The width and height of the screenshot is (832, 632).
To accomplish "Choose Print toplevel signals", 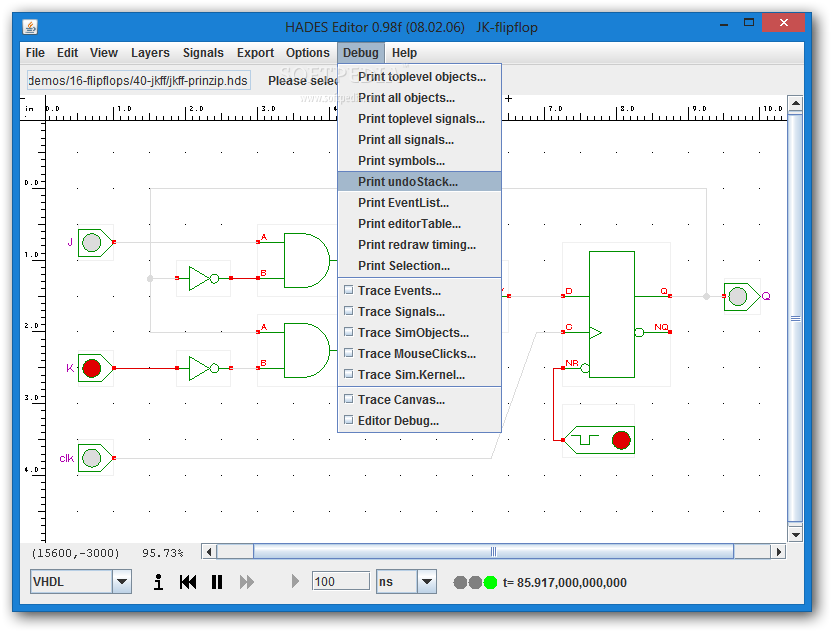I will click(419, 119).
